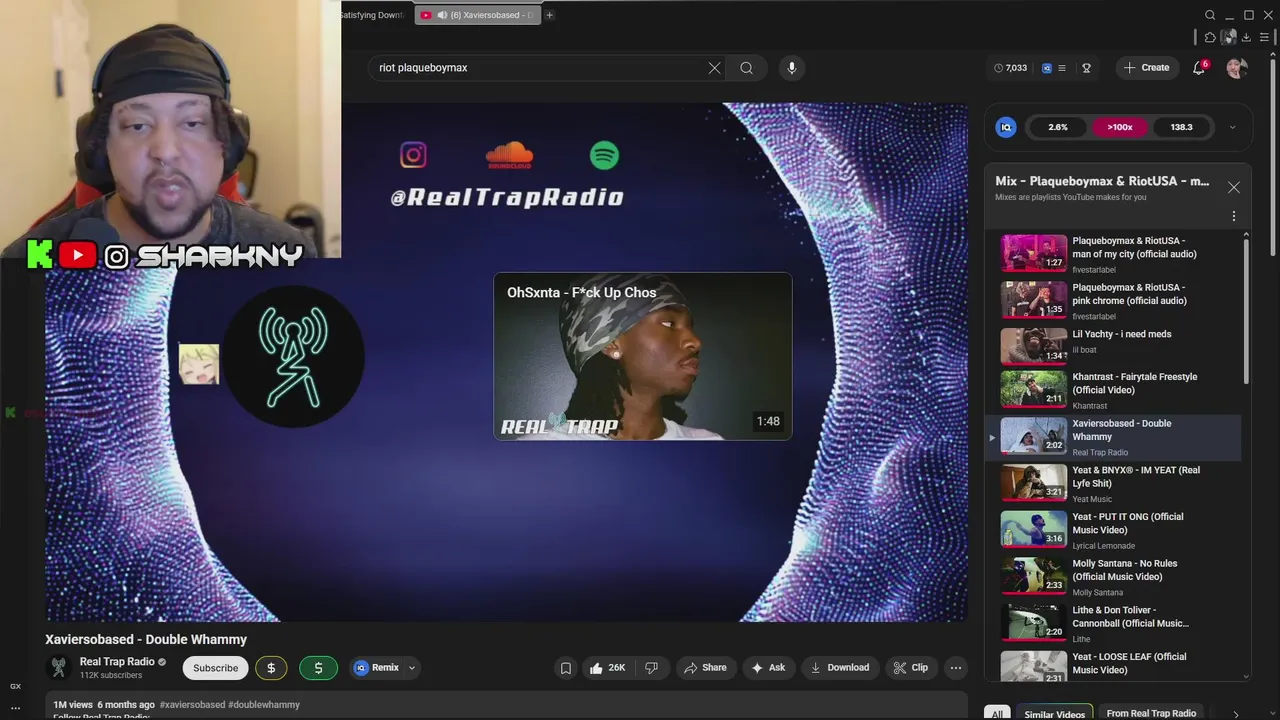This screenshot has height=720, width=1280.
Task: Open more actions three-dot menu under video
Action: (x=956, y=668)
